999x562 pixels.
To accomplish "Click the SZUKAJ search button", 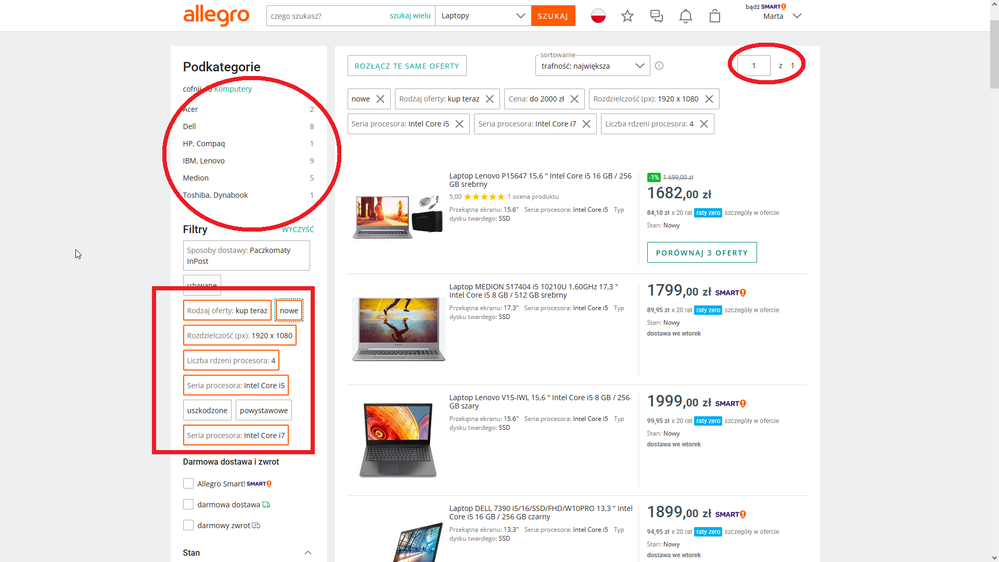I will (x=553, y=16).
